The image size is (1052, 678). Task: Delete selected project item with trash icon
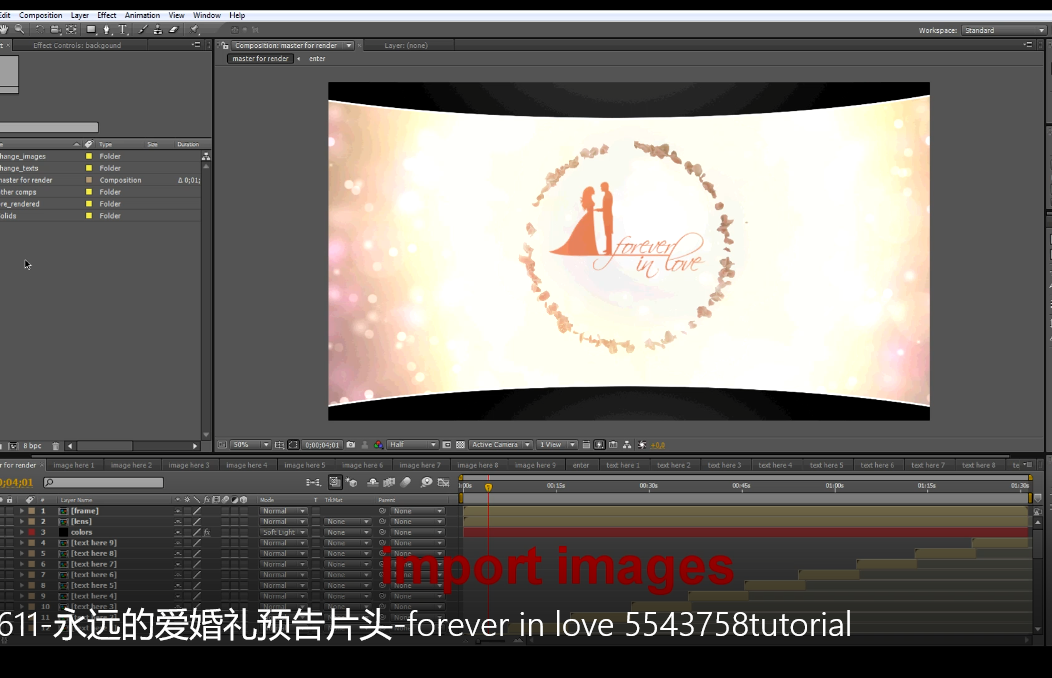pos(56,446)
